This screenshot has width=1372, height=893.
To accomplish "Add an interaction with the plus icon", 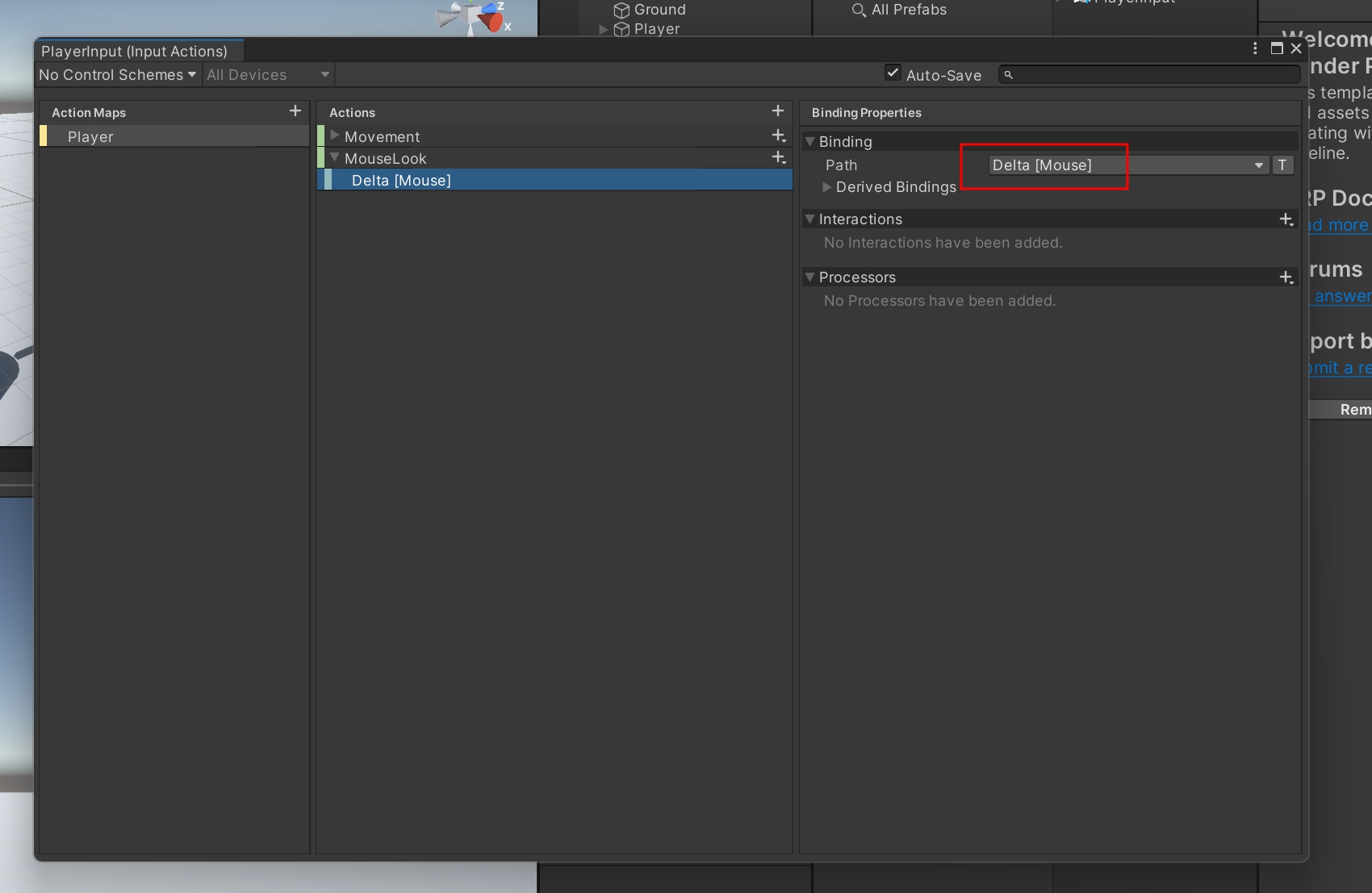I will coord(1286,219).
